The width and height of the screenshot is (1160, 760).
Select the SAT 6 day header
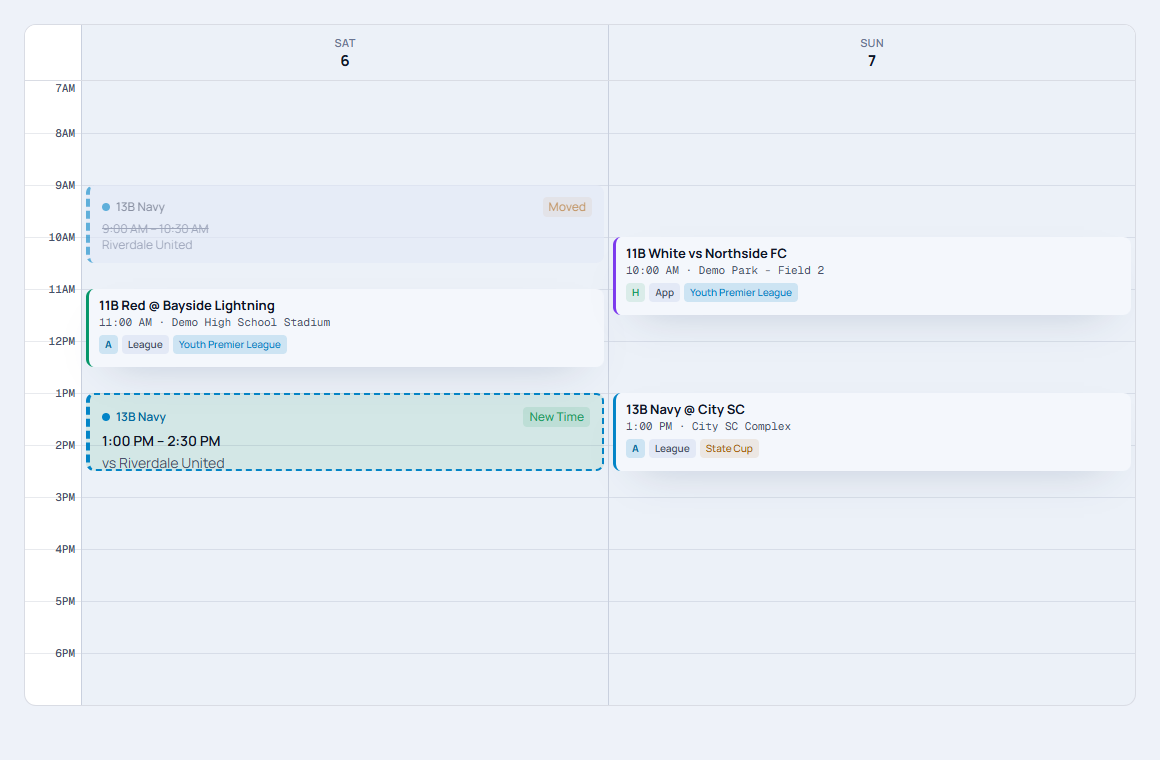tap(345, 53)
